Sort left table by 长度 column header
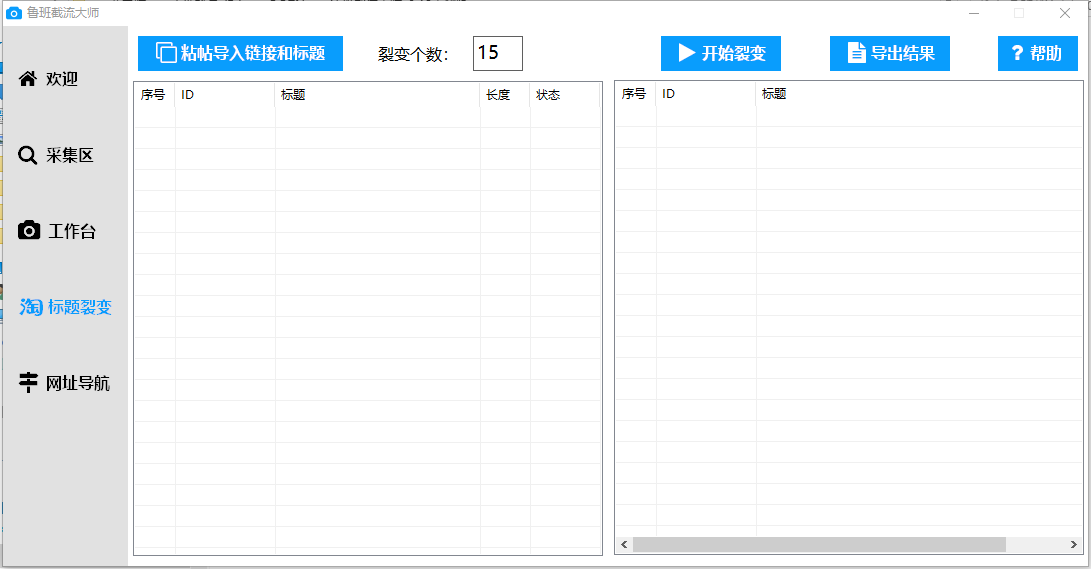 click(498, 95)
